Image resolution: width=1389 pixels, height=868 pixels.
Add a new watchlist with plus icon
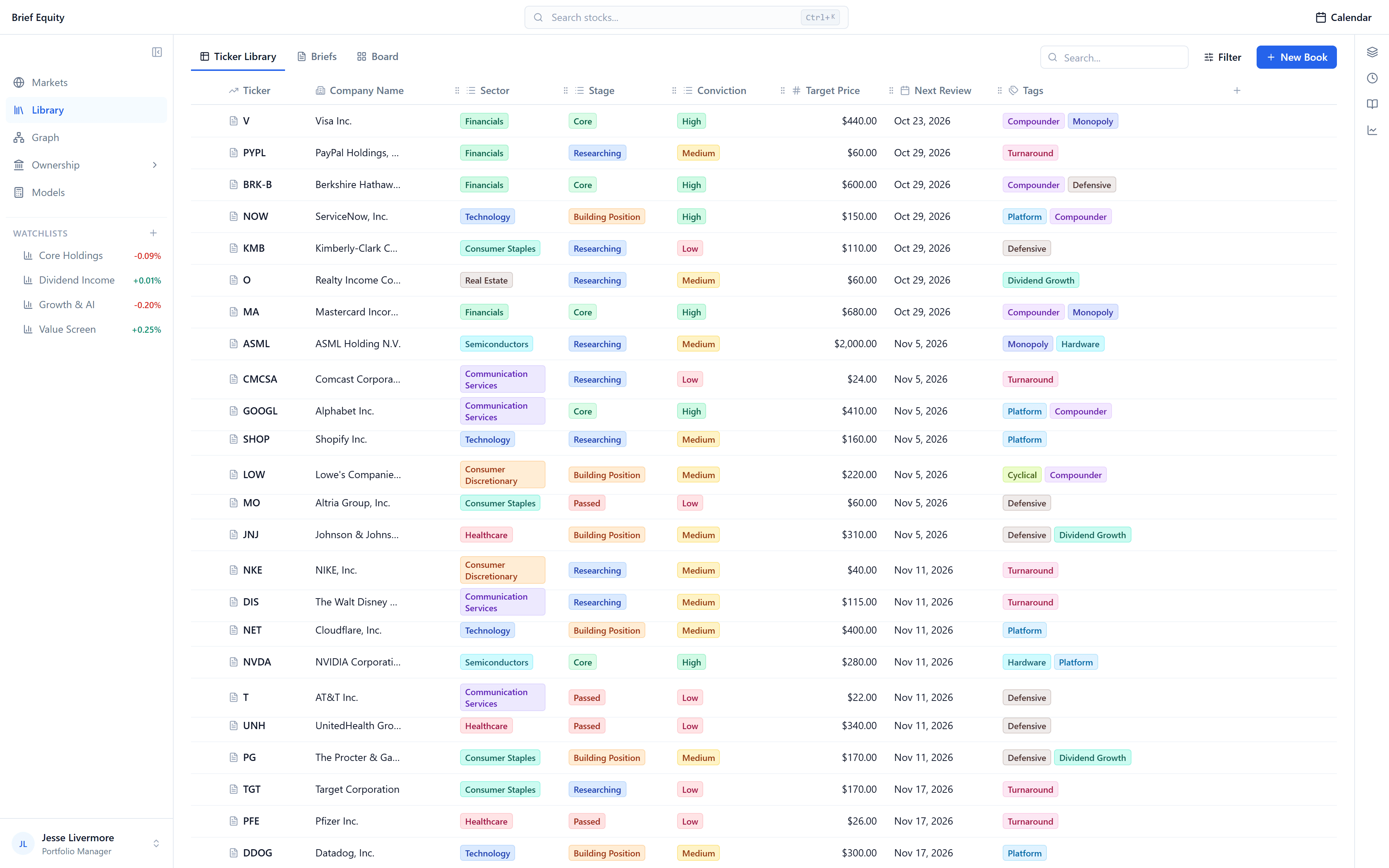click(153, 233)
